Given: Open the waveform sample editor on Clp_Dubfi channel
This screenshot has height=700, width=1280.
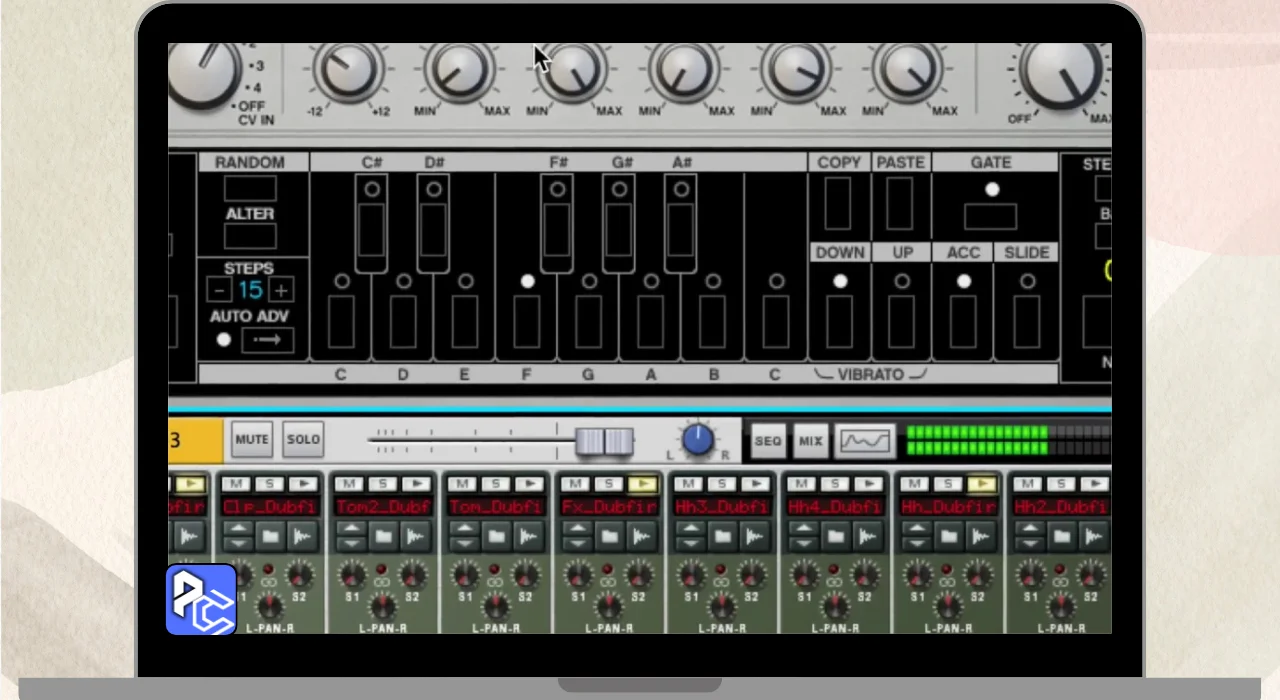Looking at the screenshot, I should coord(302,537).
